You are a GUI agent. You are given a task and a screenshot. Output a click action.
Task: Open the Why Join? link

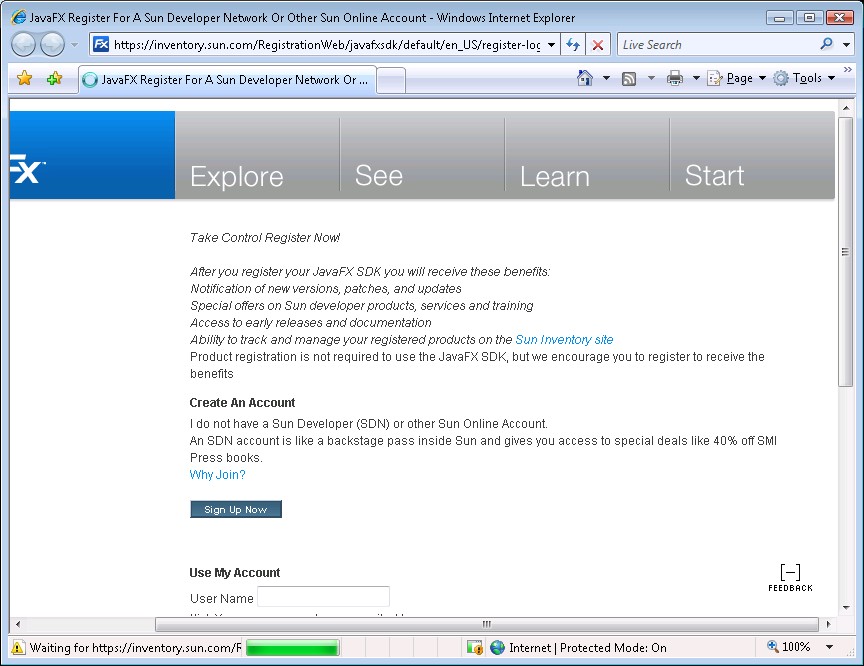click(x=217, y=475)
